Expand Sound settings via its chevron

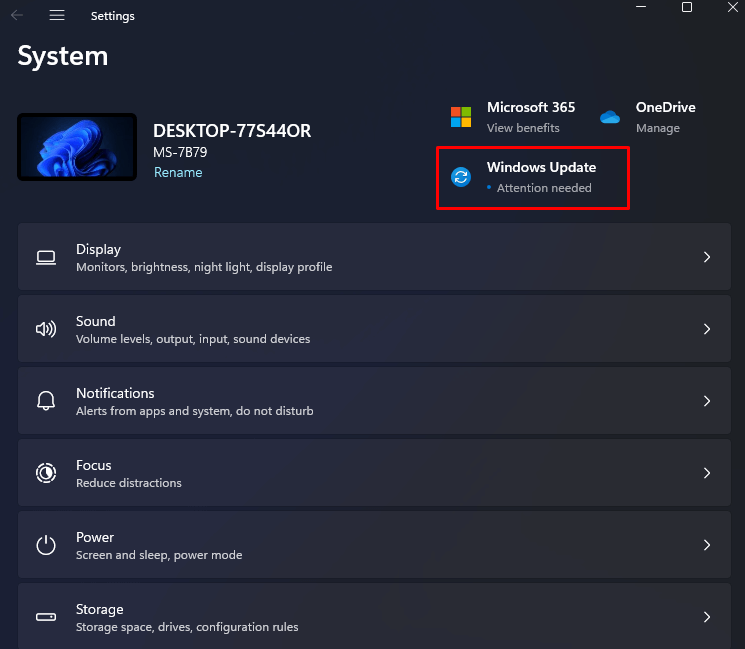coord(706,329)
